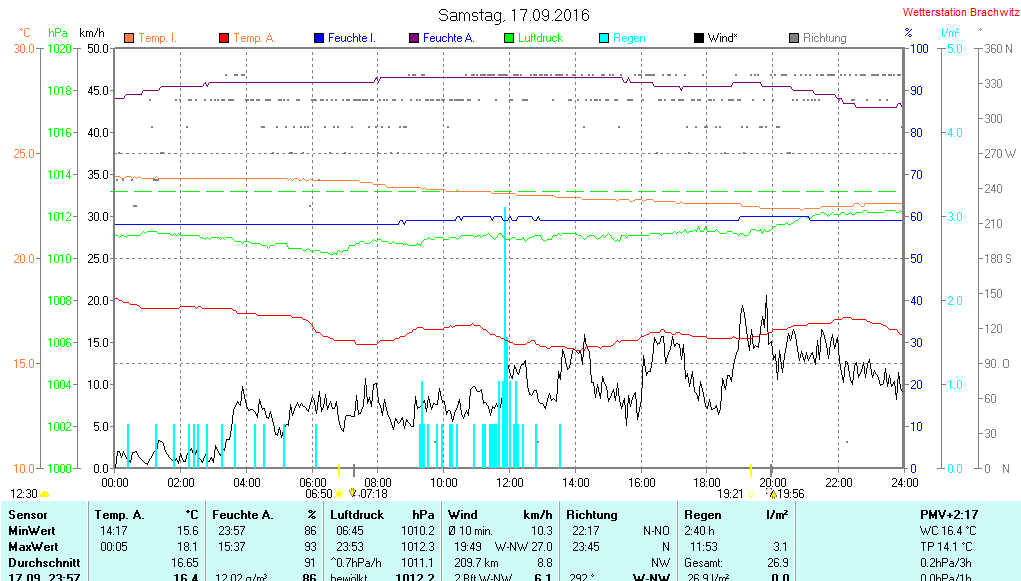Click the 12:00 time axis label

click(509, 482)
